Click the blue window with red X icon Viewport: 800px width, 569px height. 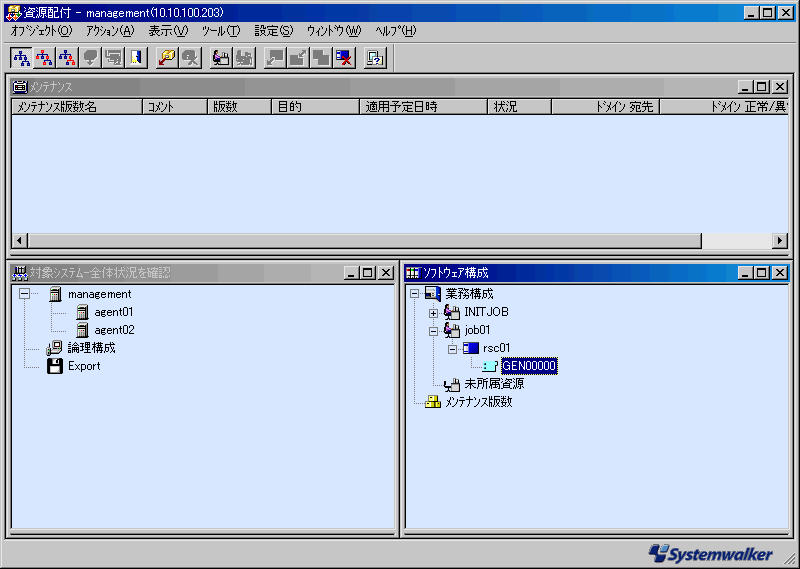[x=344, y=58]
